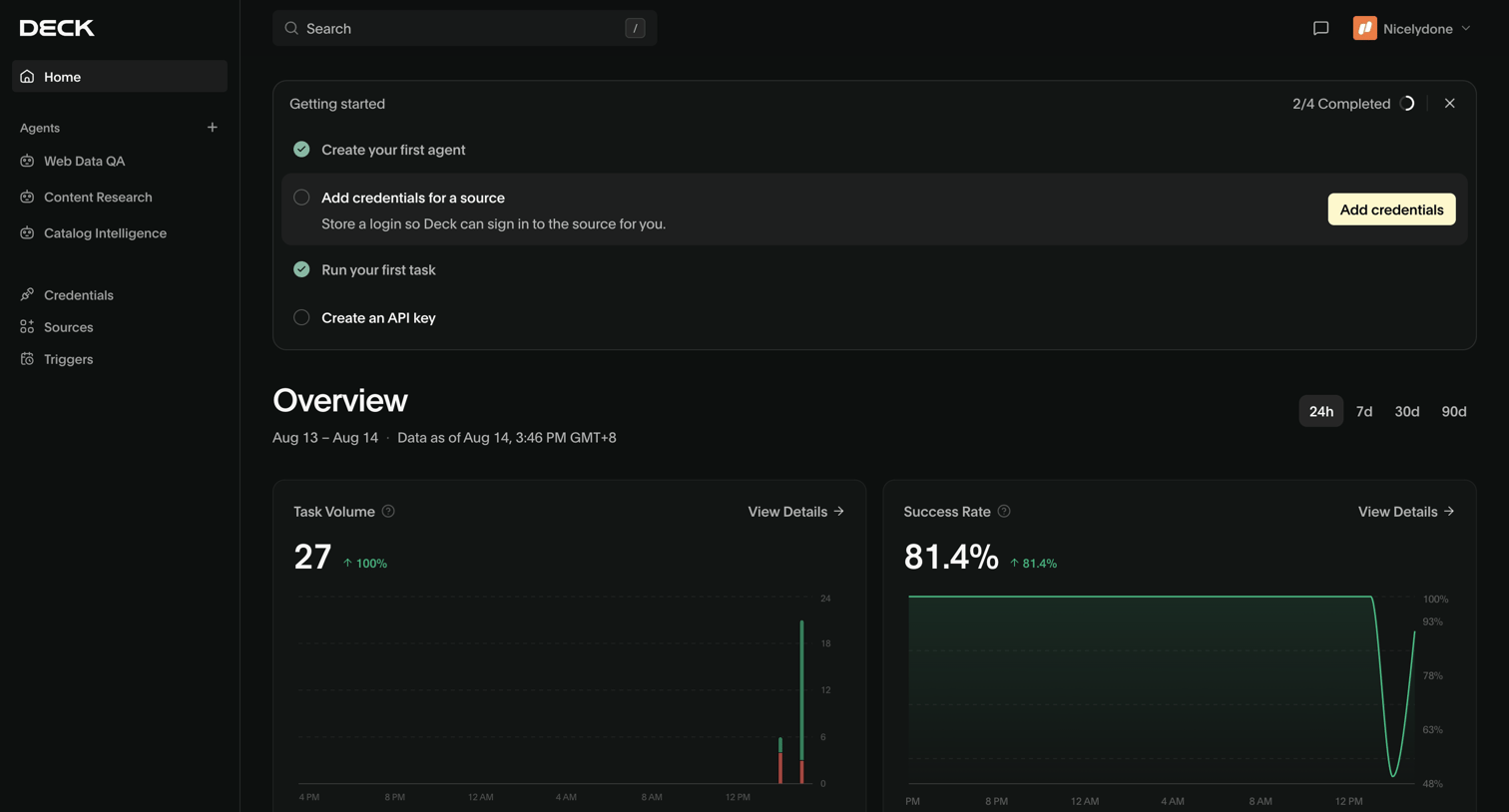
Task: Check the Create an API key circle
Action: tap(301, 317)
